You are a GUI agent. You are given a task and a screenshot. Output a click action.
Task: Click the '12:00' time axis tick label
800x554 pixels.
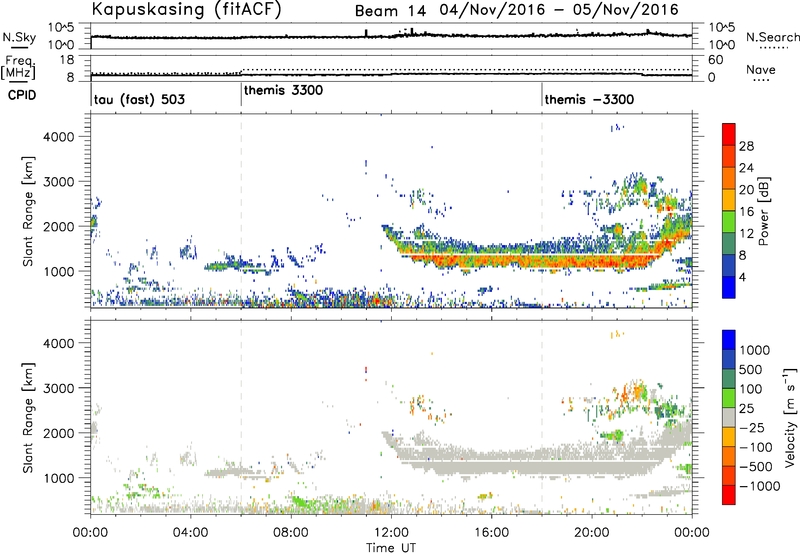tap(391, 533)
